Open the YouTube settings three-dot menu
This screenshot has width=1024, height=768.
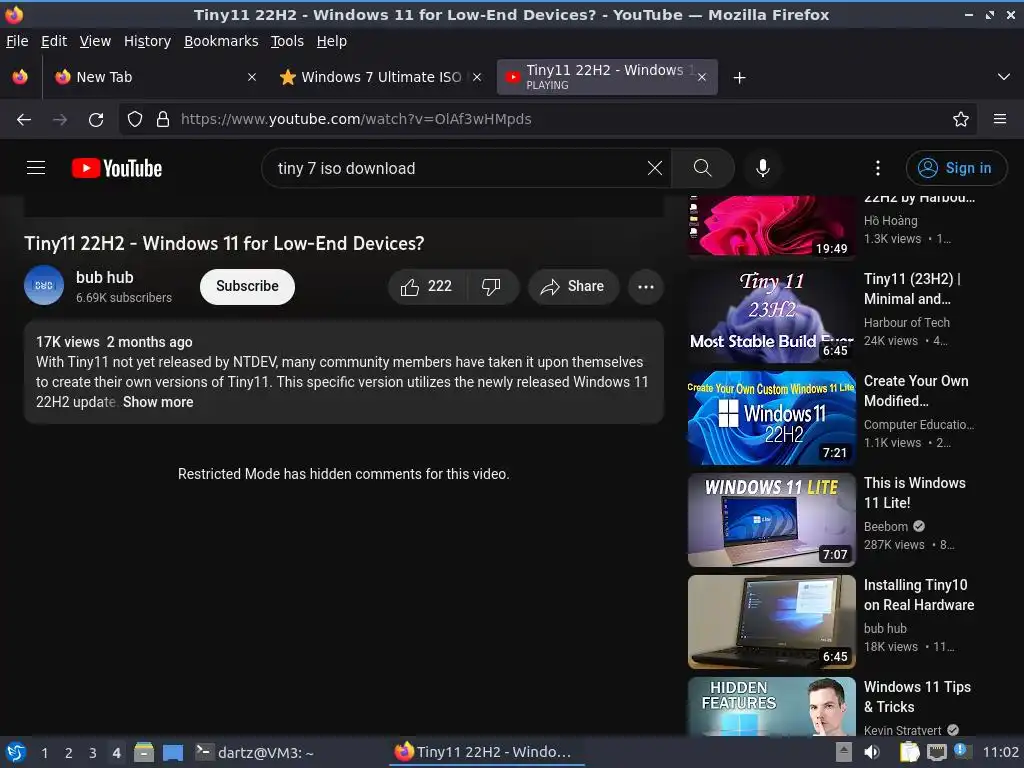[x=878, y=168]
